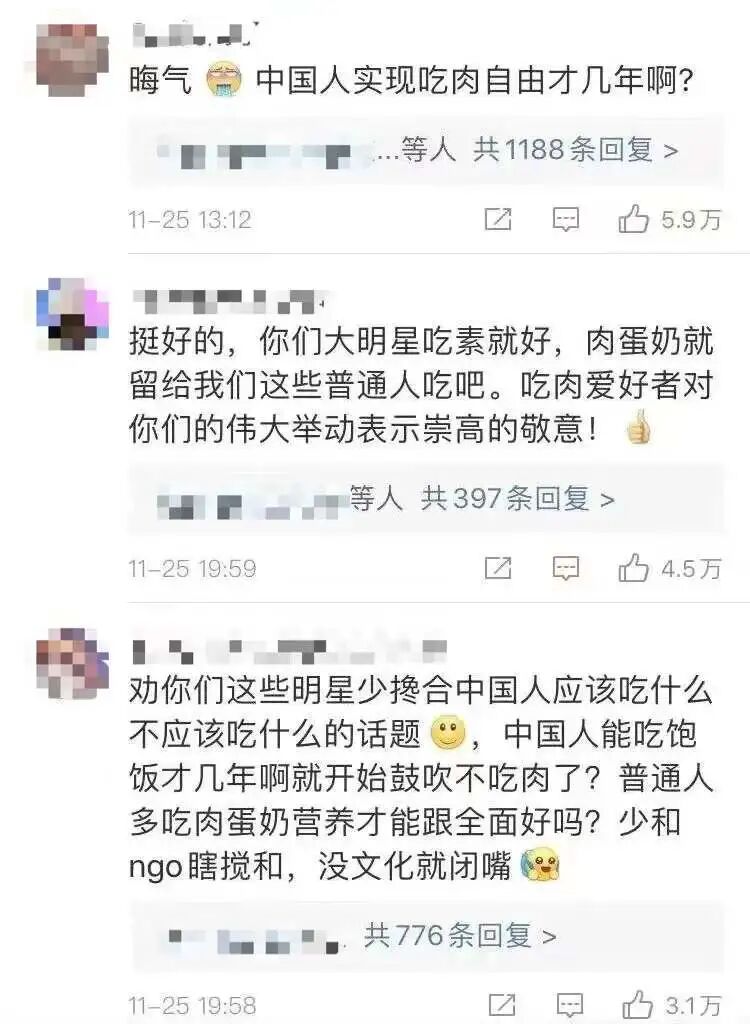The width and height of the screenshot is (750, 1024).
Task: Open second commenter's blurred username
Action: pyautogui.click(x=229, y=299)
